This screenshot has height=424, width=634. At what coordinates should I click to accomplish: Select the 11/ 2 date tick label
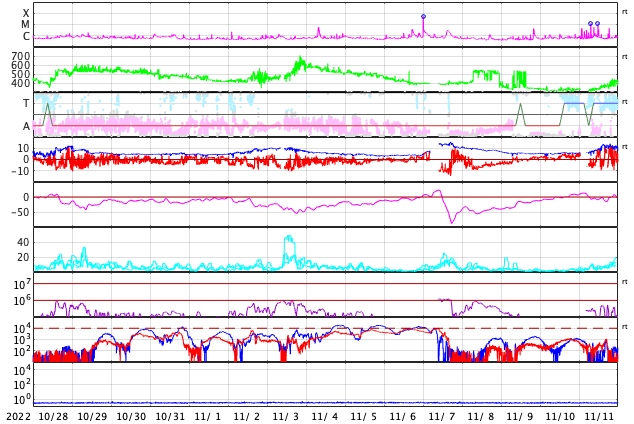247,417
